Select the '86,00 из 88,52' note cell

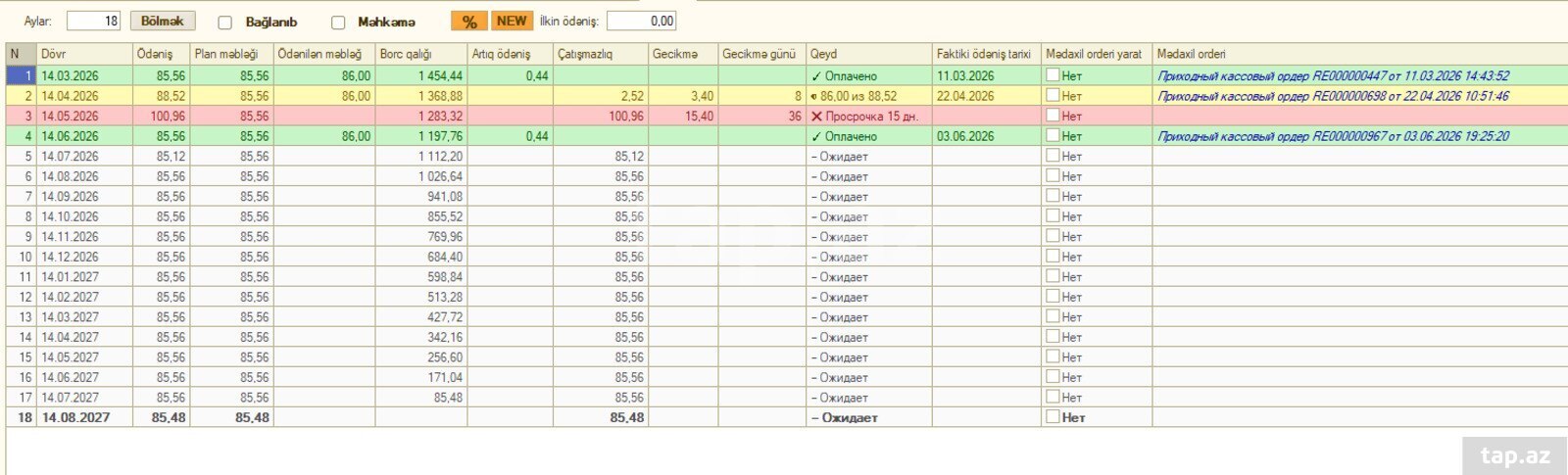pyautogui.click(x=869, y=96)
